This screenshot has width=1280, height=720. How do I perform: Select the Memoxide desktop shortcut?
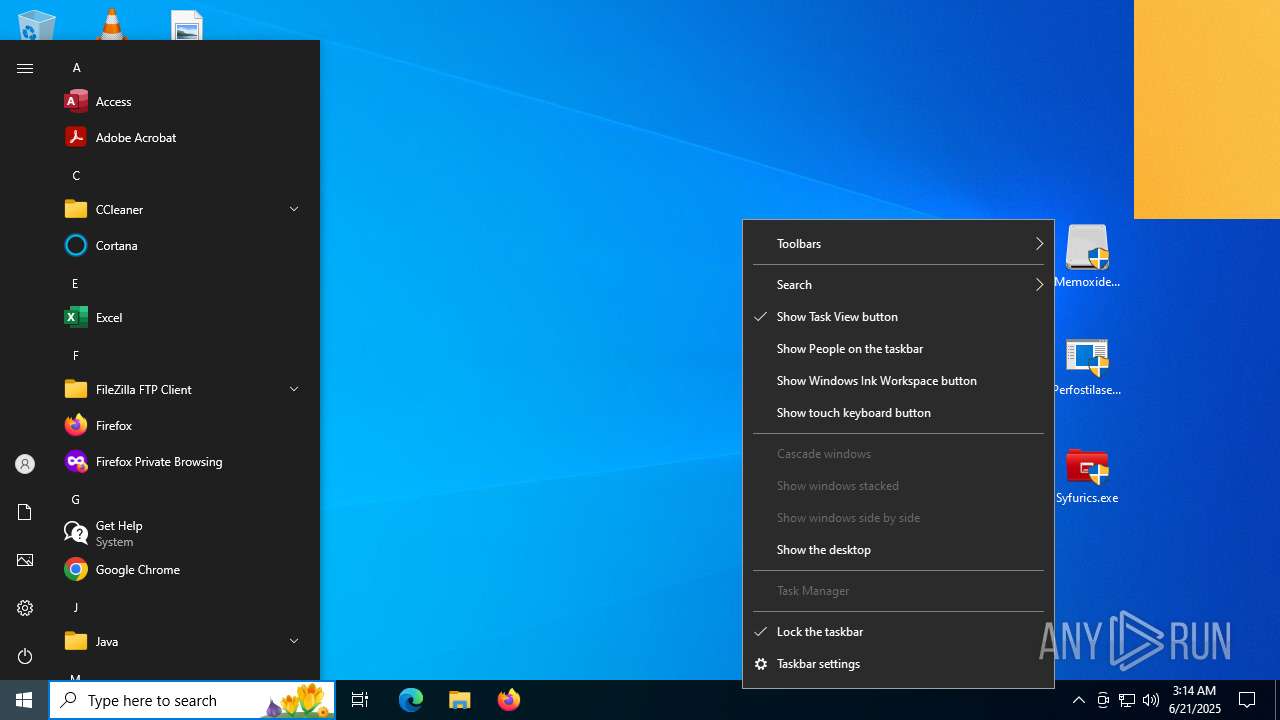(x=1087, y=256)
